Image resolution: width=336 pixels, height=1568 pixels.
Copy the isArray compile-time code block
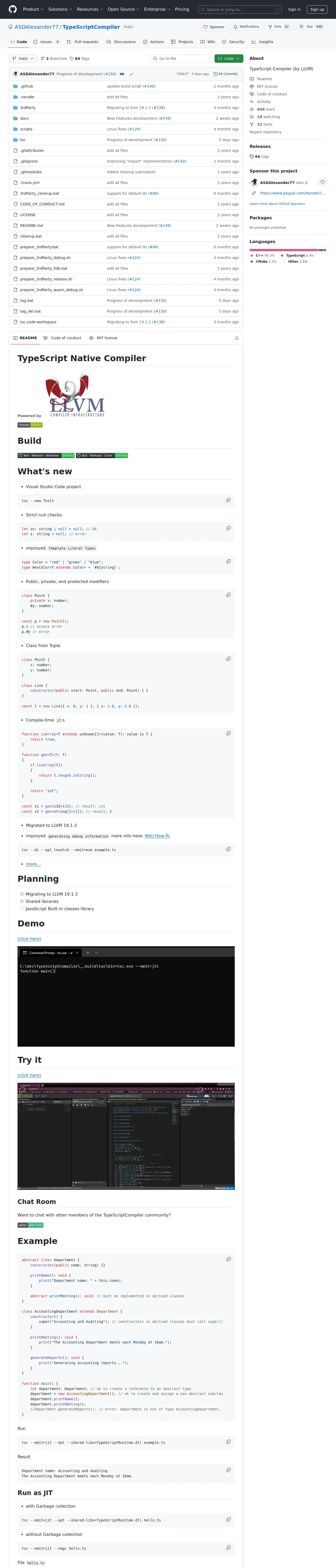(229, 734)
